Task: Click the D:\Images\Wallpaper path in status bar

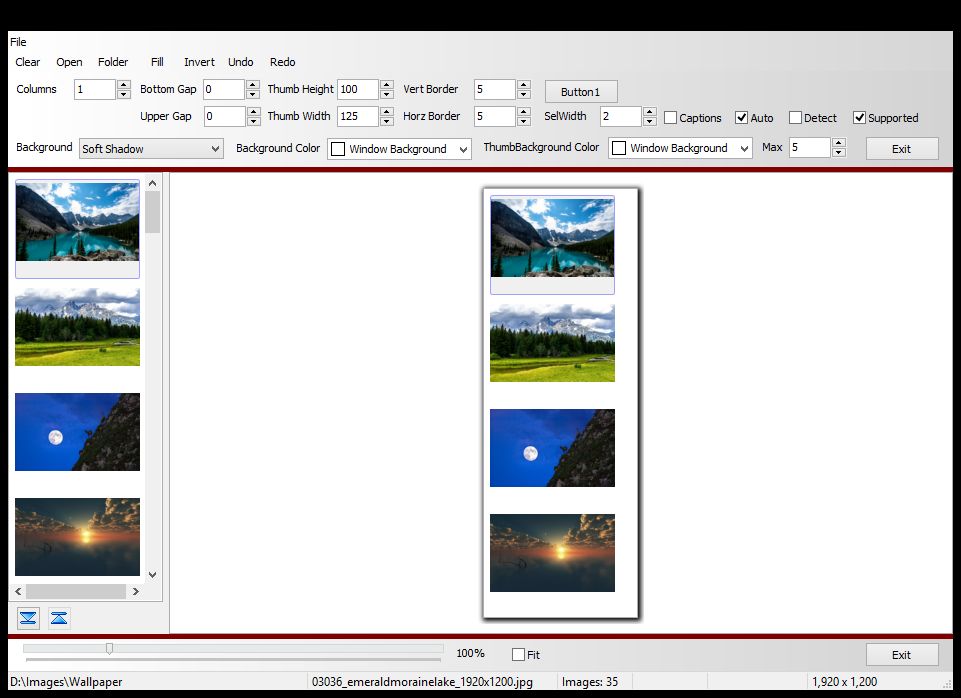Action: coord(66,682)
